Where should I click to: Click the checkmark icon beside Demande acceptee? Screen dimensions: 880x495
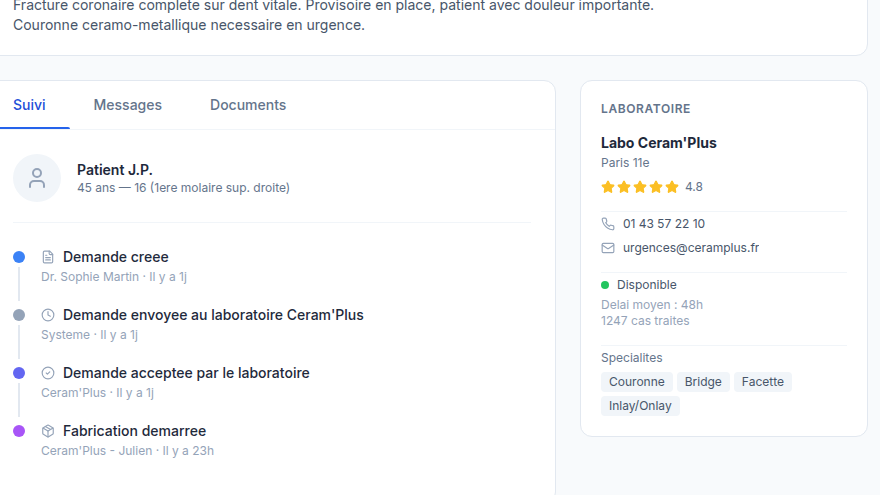[x=48, y=373]
